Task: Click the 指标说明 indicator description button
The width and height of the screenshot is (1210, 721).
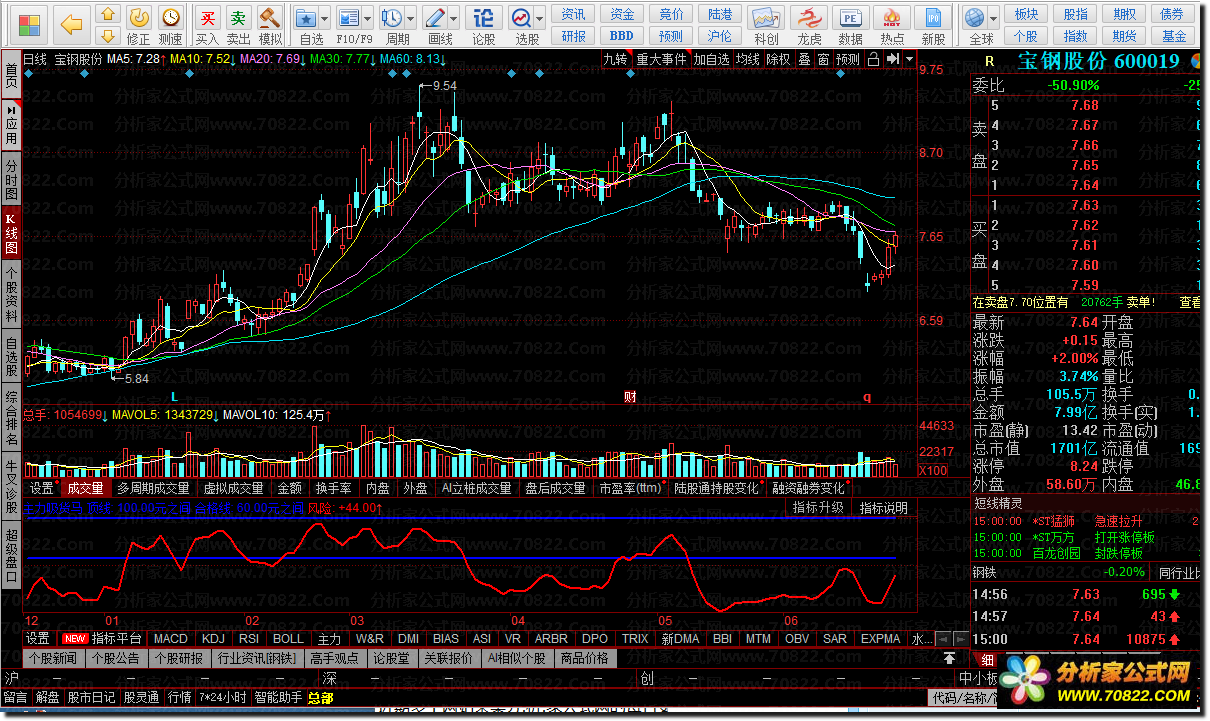Action: (884, 508)
